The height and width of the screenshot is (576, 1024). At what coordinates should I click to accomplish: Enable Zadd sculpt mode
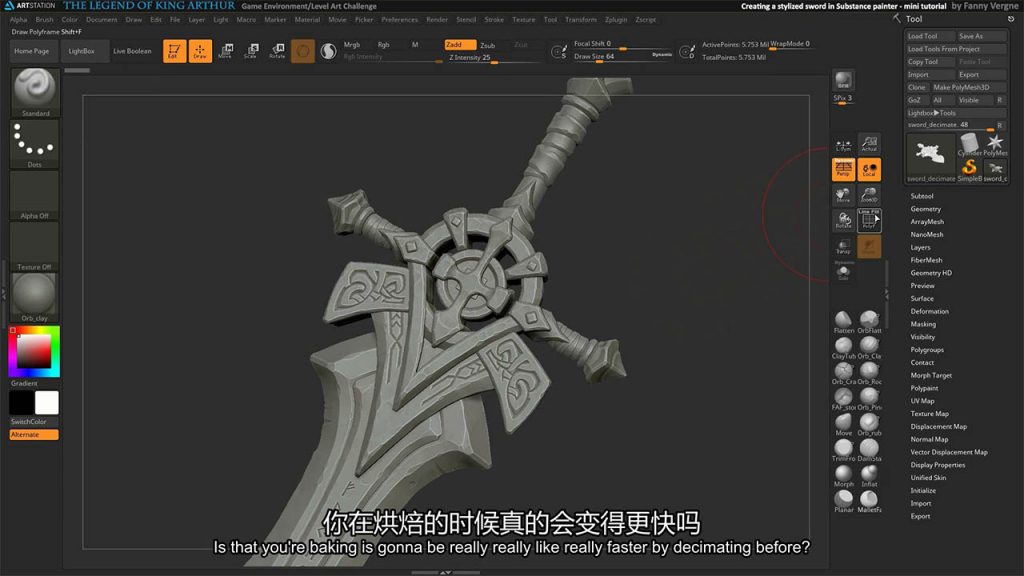tap(459, 44)
